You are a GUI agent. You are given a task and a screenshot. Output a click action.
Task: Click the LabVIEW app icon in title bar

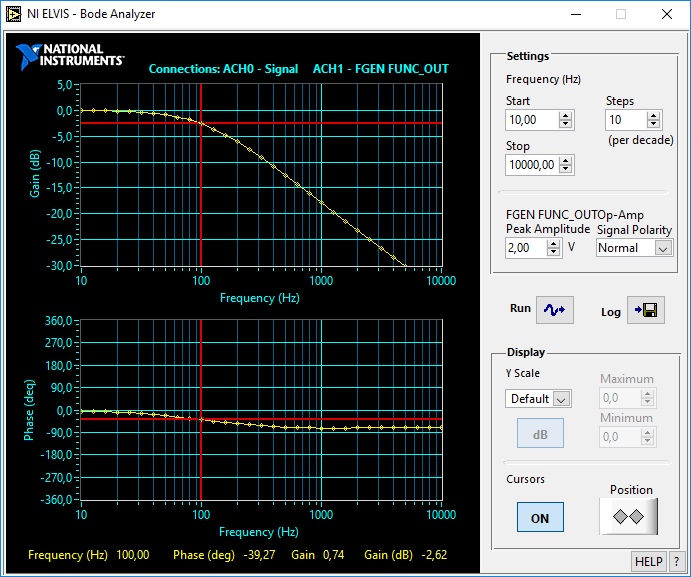[13, 14]
